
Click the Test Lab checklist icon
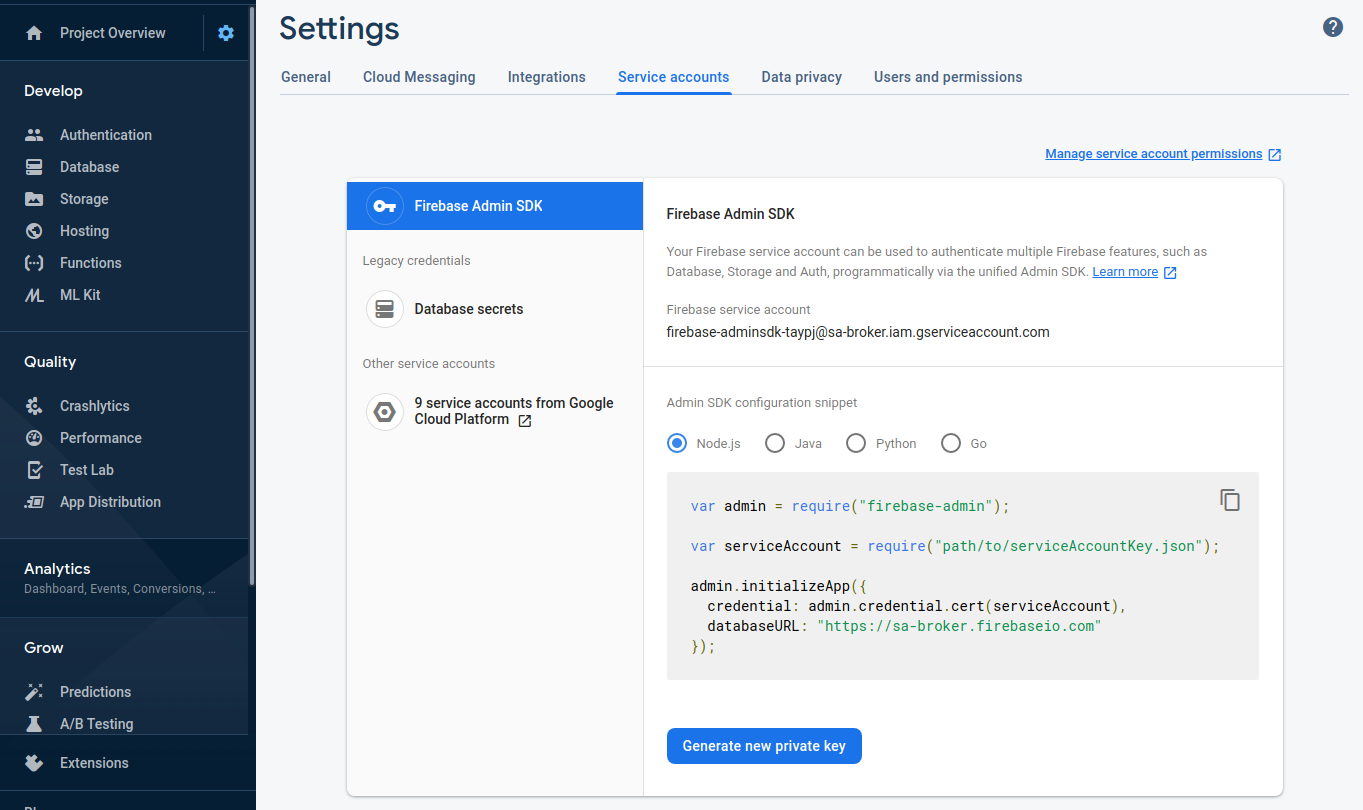click(x=34, y=470)
